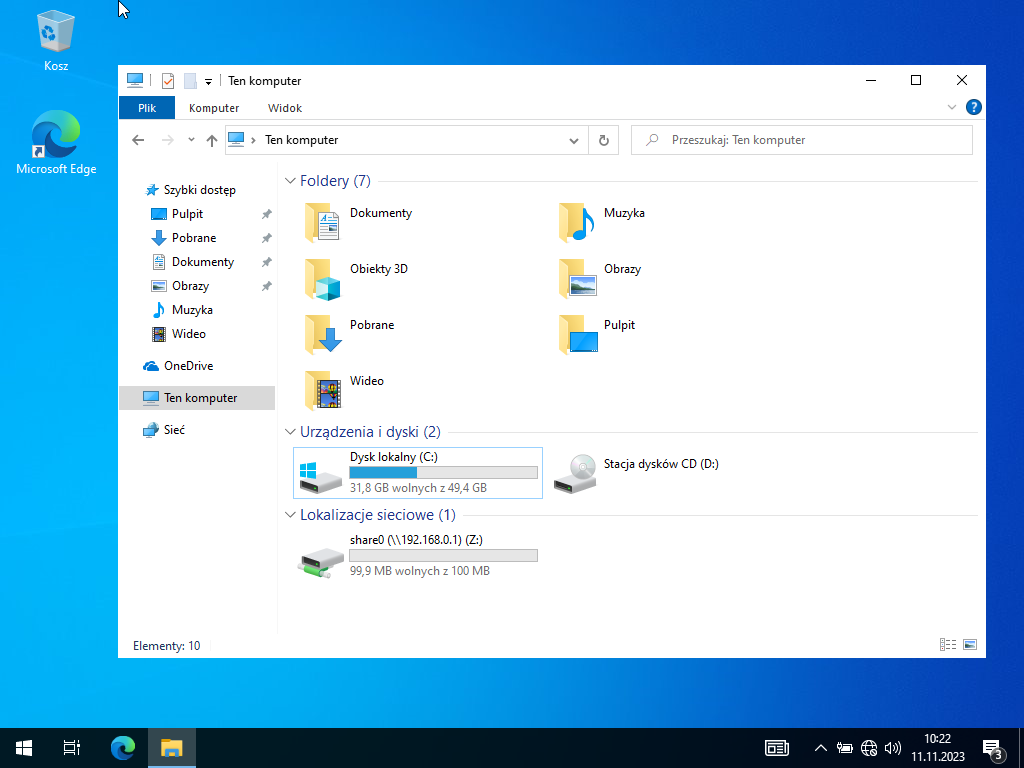Unpin Pulpit from quick access
Viewport: 1024px width, 768px height.
[266, 214]
